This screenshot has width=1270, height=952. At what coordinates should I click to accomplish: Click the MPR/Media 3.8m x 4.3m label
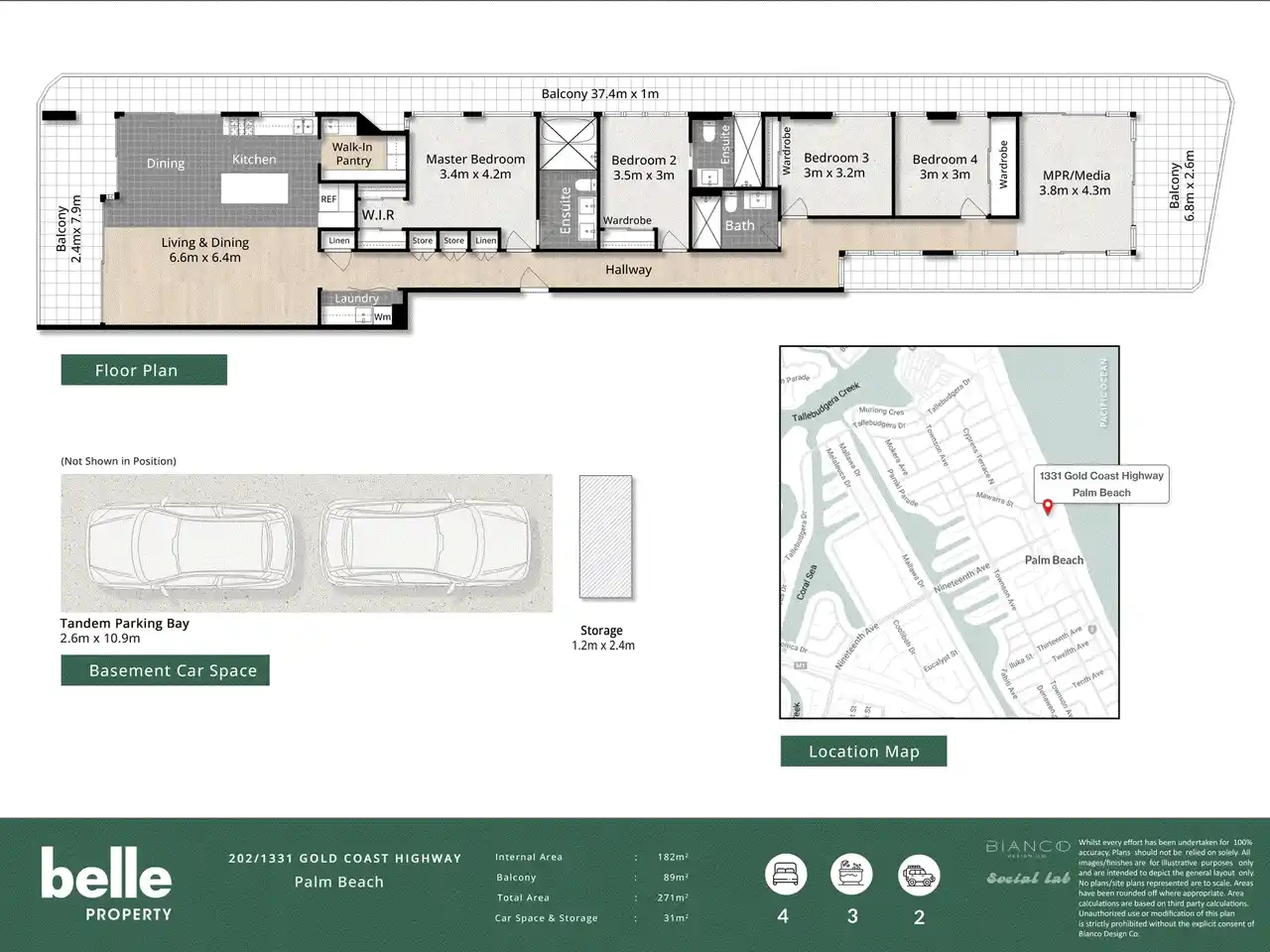pos(1076,182)
